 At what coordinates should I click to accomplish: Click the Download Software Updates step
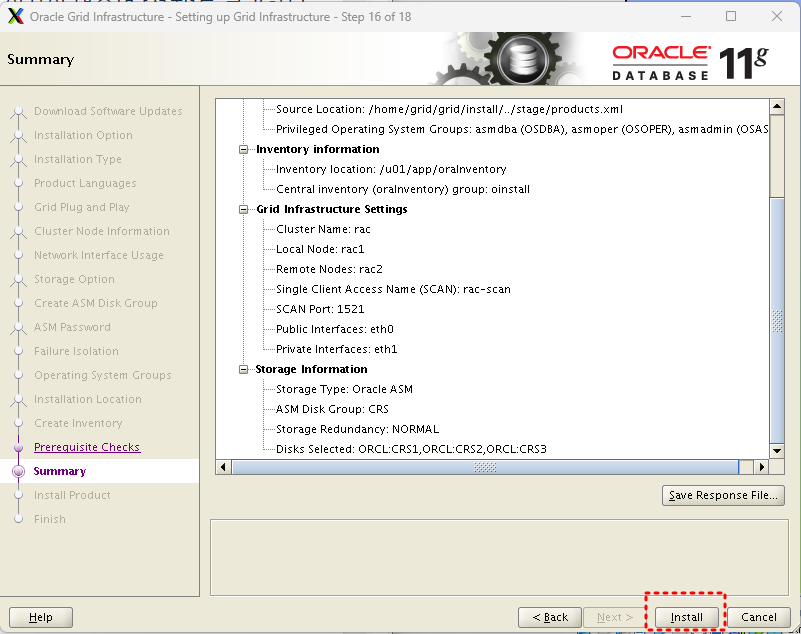108,111
